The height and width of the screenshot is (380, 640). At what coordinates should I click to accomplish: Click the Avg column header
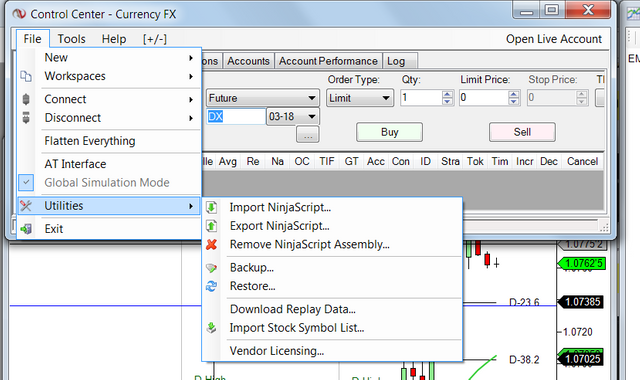click(x=228, y=162)
